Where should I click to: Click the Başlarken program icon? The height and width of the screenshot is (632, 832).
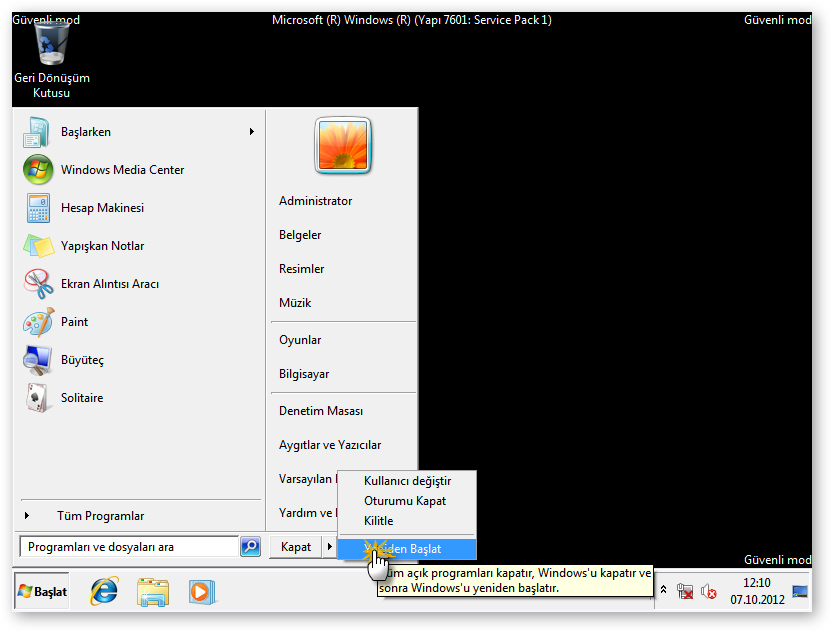[x=36, y=132]
